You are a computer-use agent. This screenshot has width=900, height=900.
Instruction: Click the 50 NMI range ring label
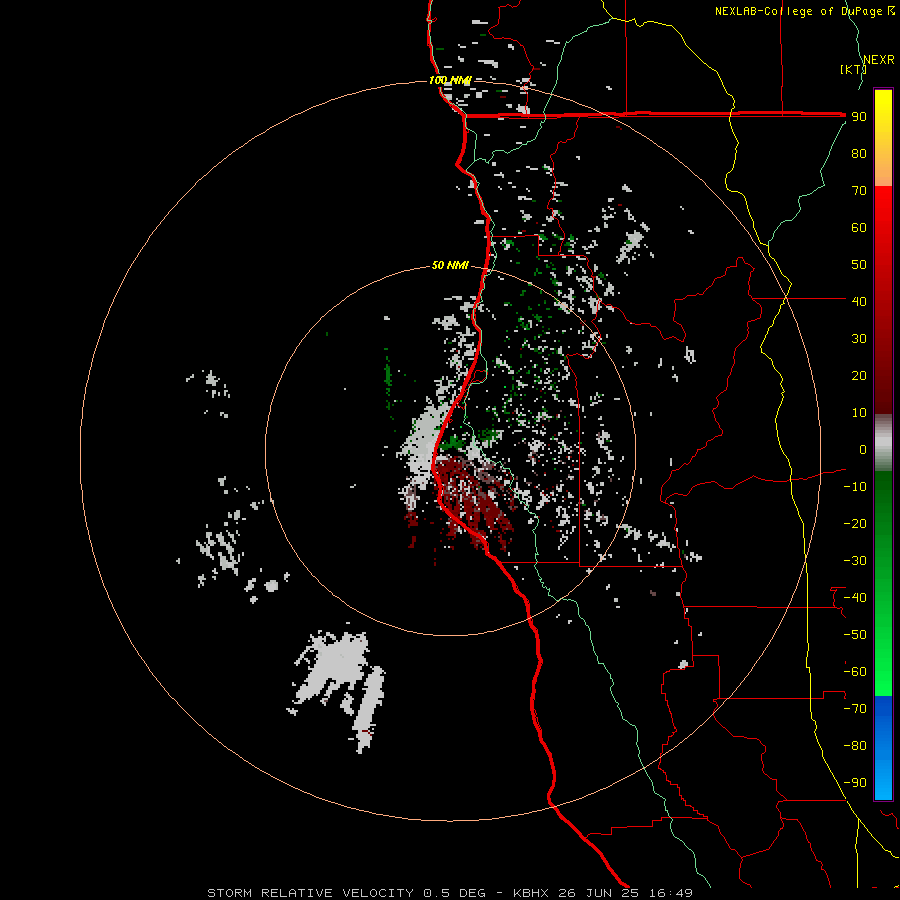[x=450, y=265]
